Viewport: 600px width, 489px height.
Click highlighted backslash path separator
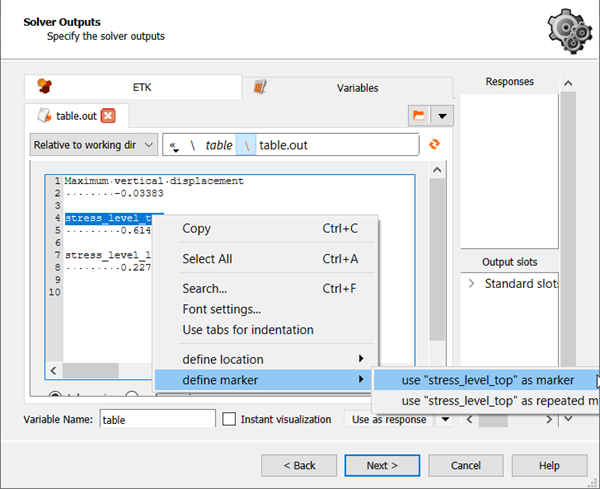pos(246,145)
